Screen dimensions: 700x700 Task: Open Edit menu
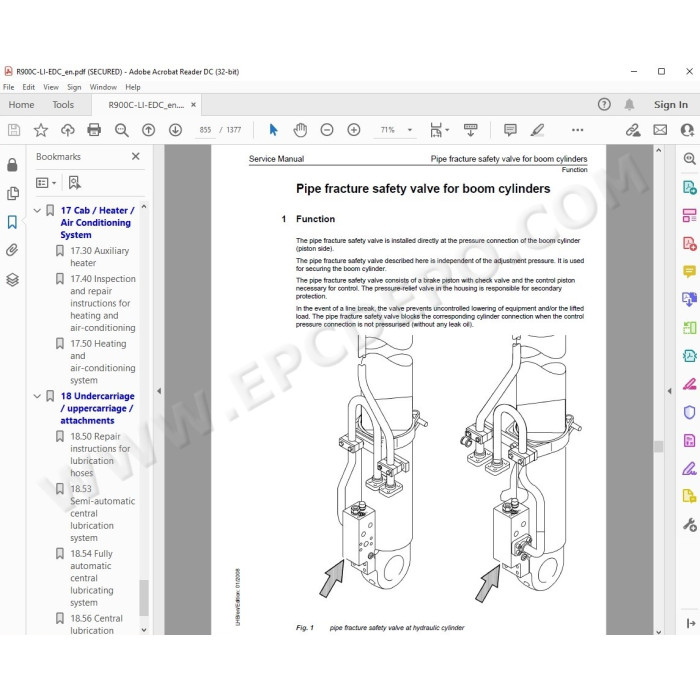pyautogui.click(x=29, y=87)
